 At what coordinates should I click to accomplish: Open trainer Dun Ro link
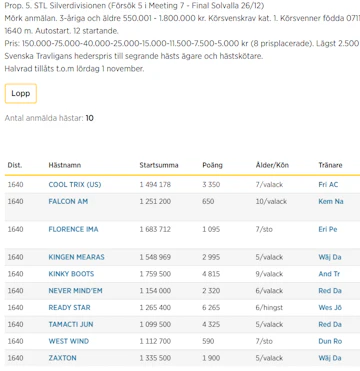[x=330, y=341]
